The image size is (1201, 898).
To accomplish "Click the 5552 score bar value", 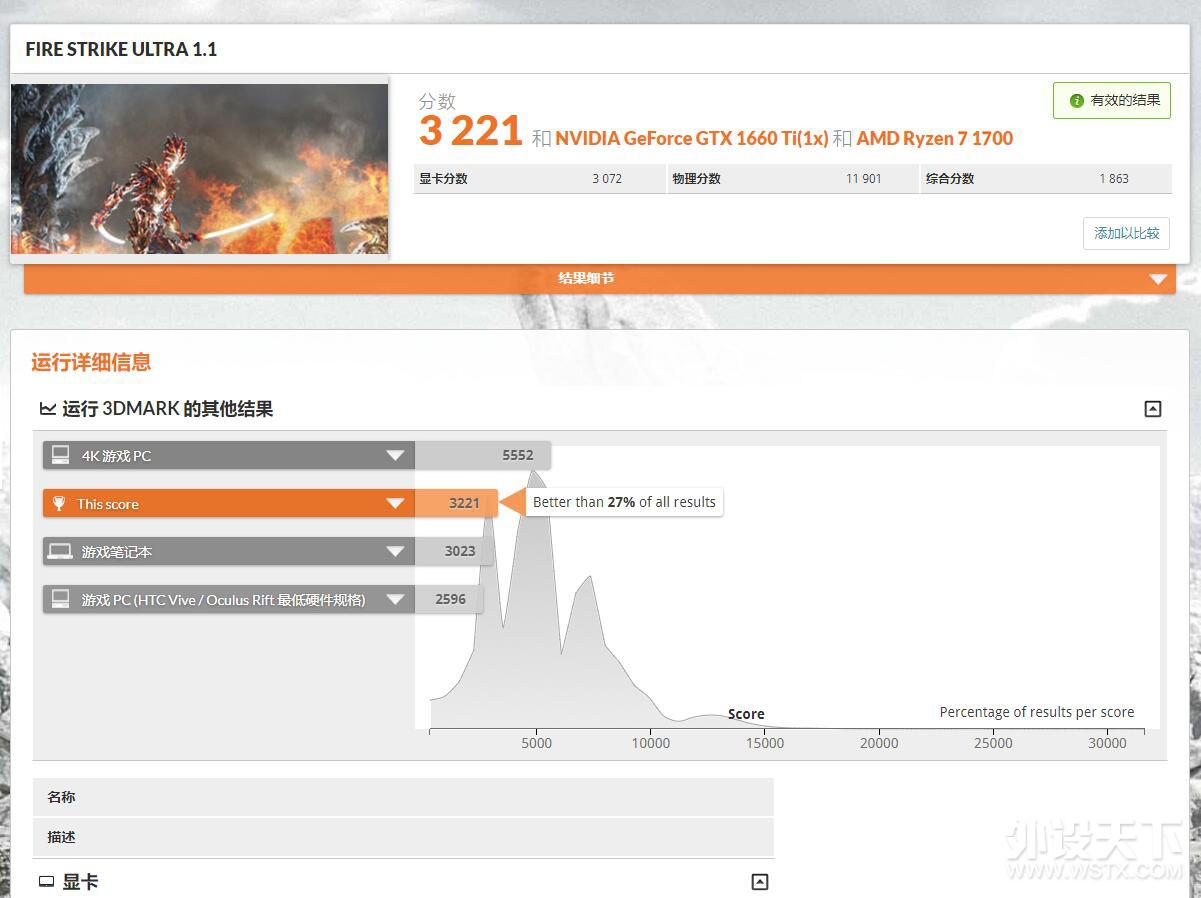I will 518,455.
